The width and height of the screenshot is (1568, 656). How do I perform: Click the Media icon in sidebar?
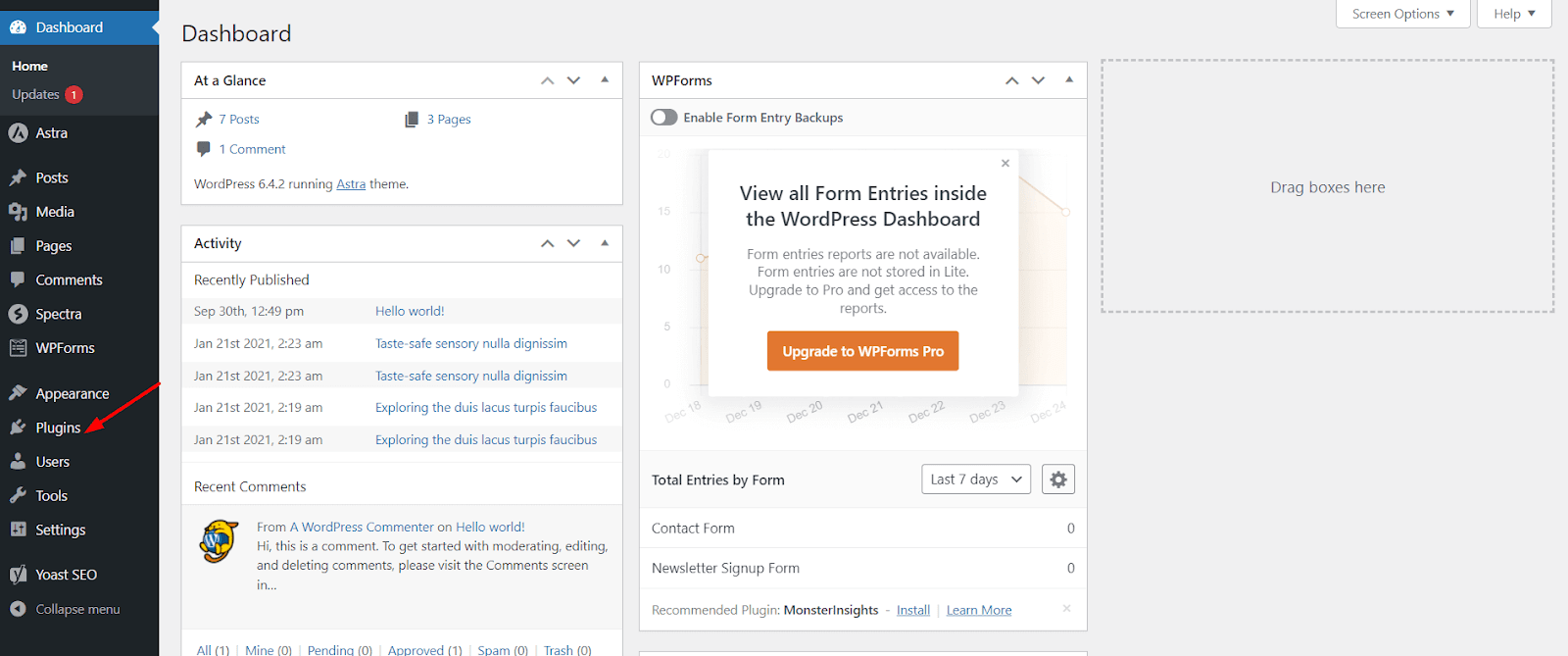click(x=18, y=212)
